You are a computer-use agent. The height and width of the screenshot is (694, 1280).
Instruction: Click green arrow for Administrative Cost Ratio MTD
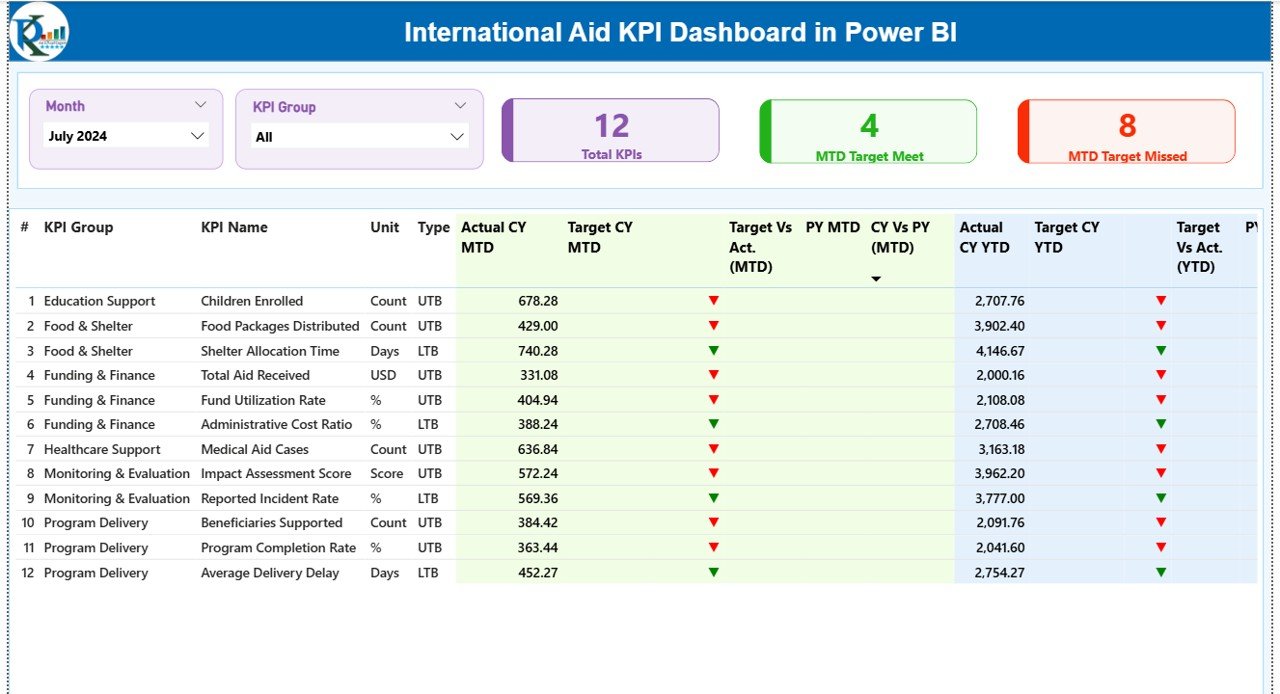coord(713,424)
